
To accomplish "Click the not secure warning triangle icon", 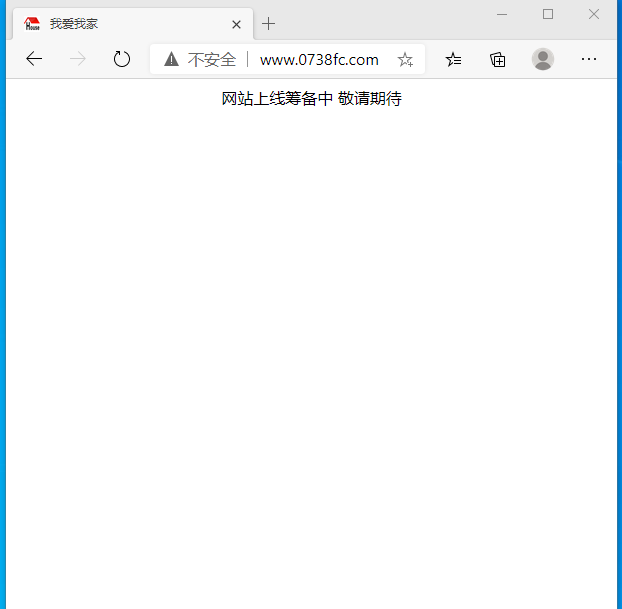I will (x=171, y=60).
